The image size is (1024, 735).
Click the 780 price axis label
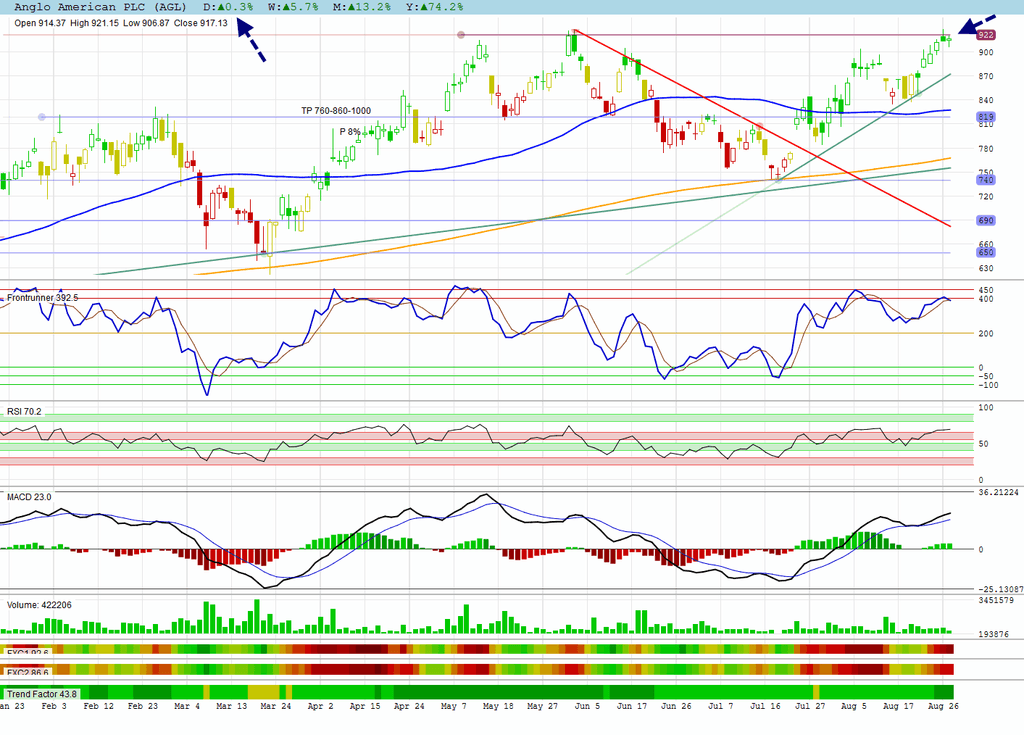[x=985, y=149]
